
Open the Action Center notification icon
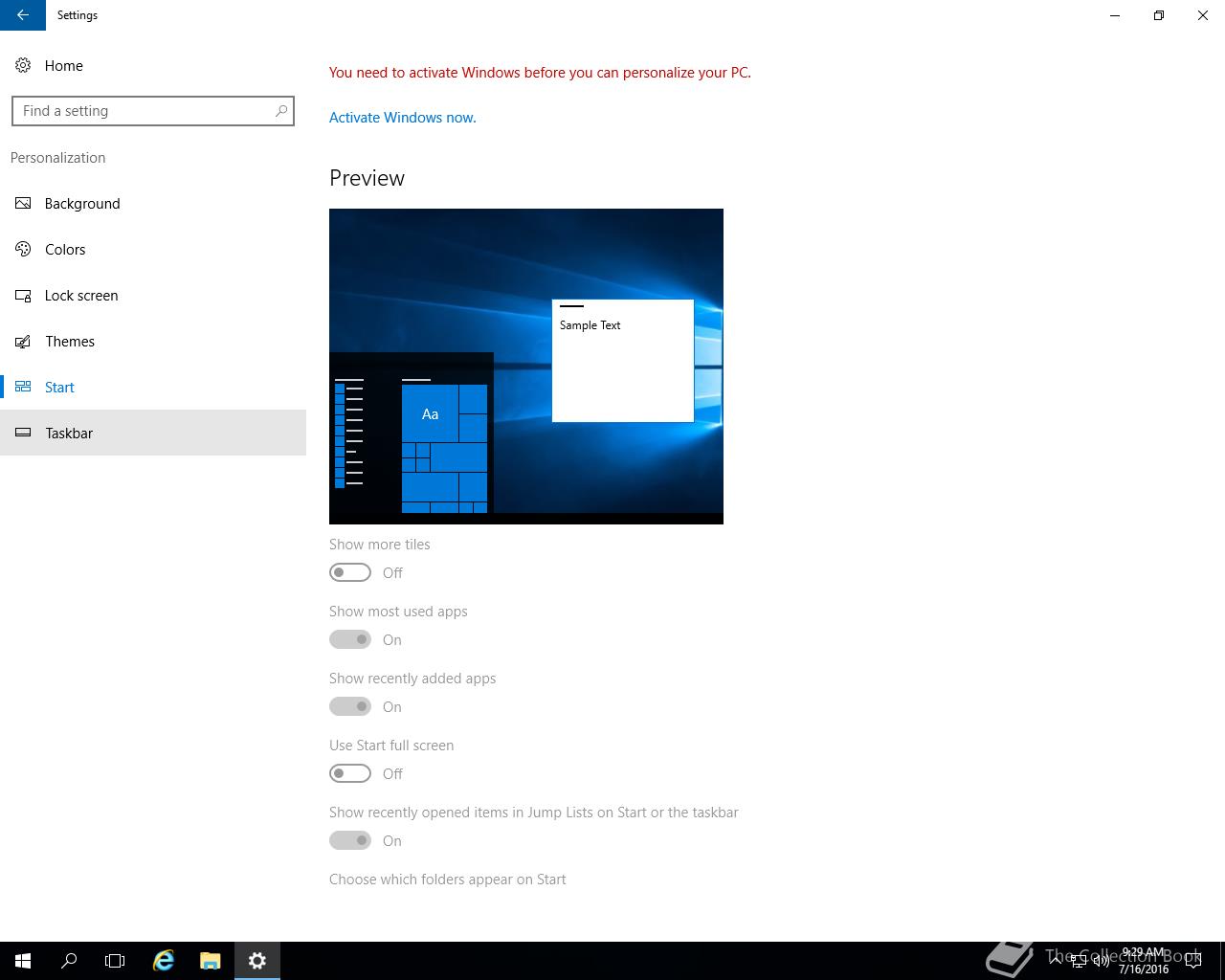(1192, 961)
